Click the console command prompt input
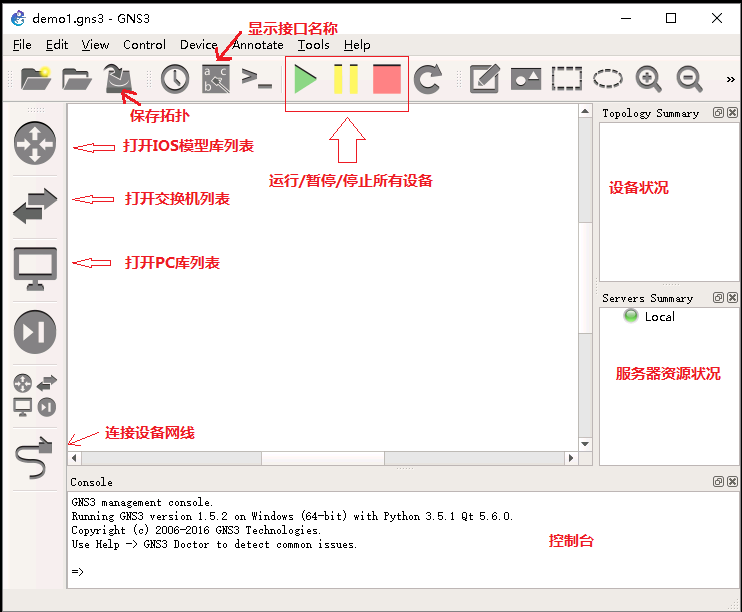 (x=402, y=572)
